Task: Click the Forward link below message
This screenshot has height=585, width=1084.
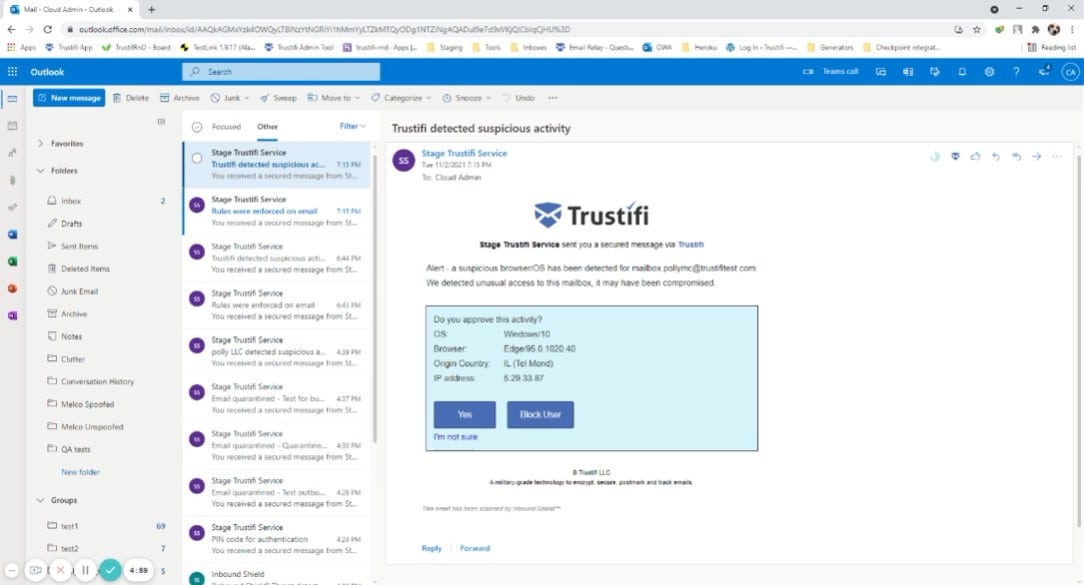Action: pyautogui.click(x=475, y=548)
